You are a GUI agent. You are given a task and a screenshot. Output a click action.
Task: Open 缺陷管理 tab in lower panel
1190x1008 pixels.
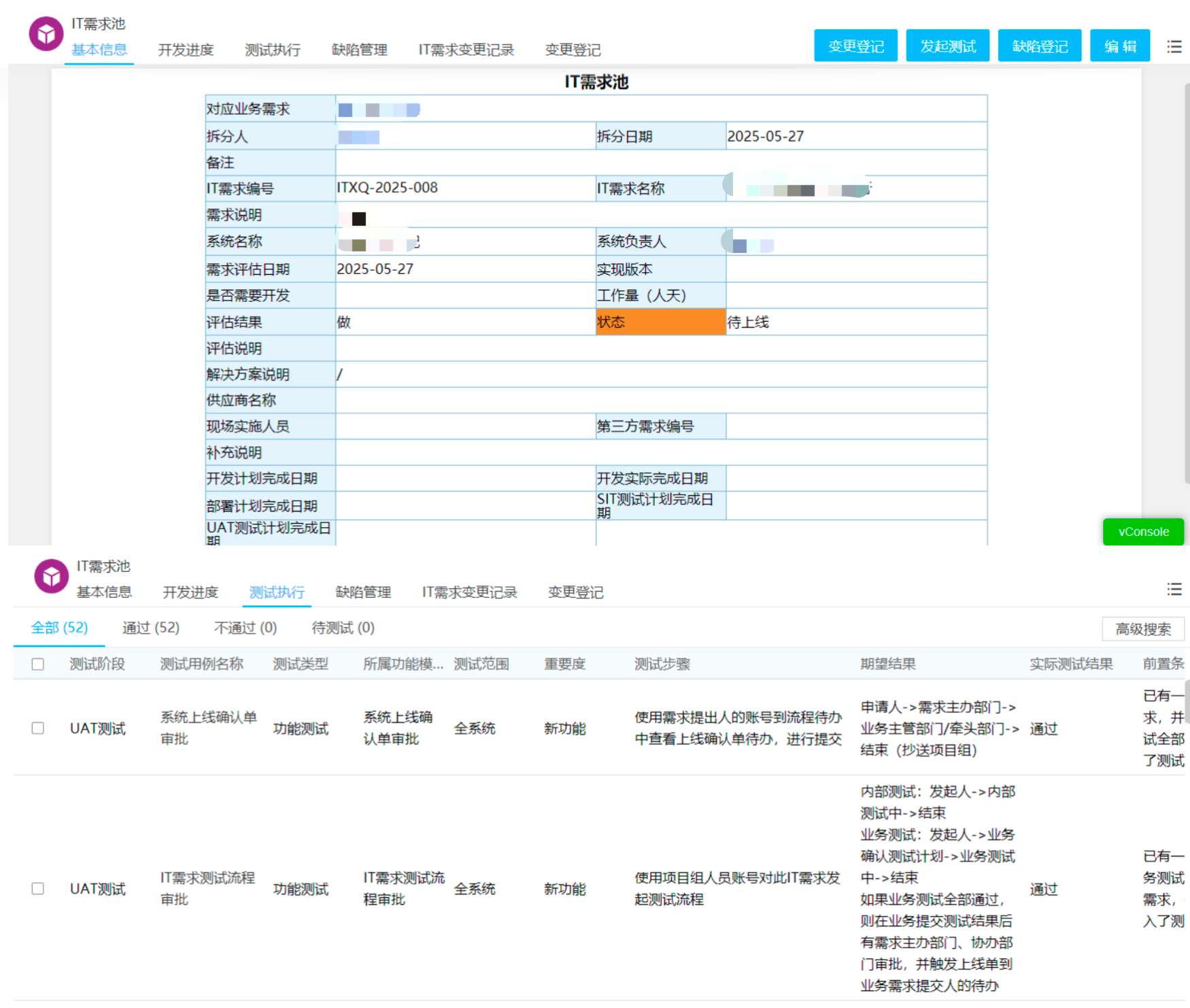[x=363, y=592]
